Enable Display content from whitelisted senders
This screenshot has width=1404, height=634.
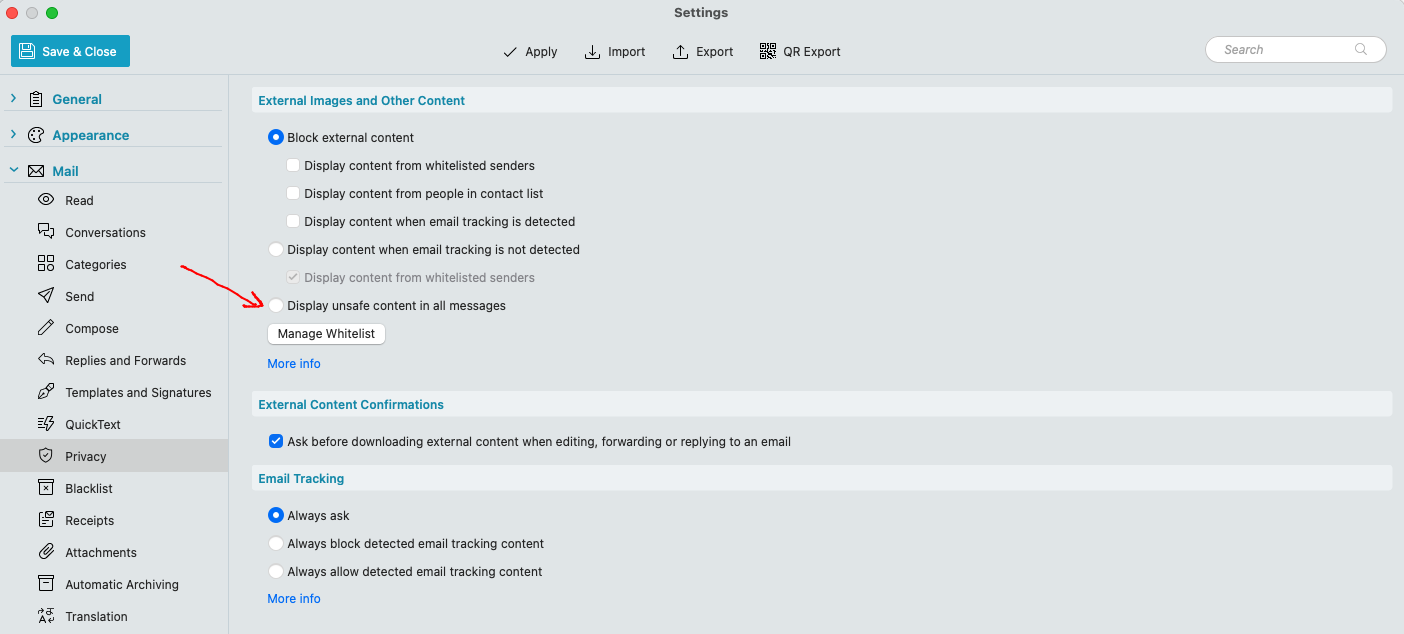click(x=293, y=166)
